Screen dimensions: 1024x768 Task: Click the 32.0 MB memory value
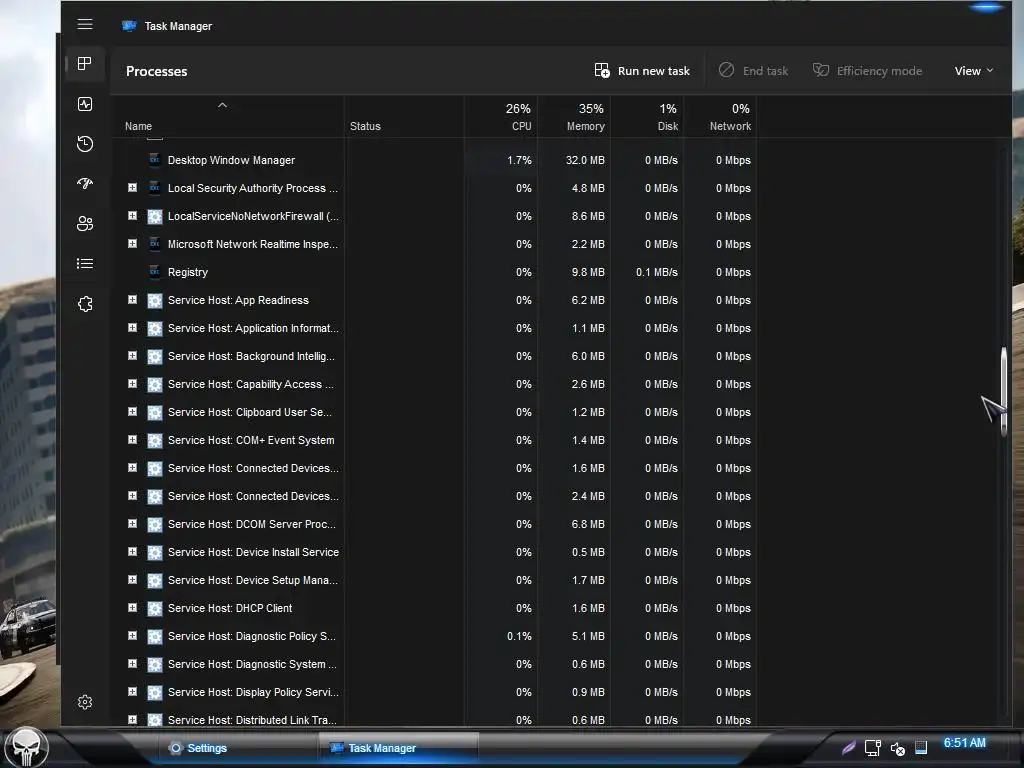coord(585,160)
